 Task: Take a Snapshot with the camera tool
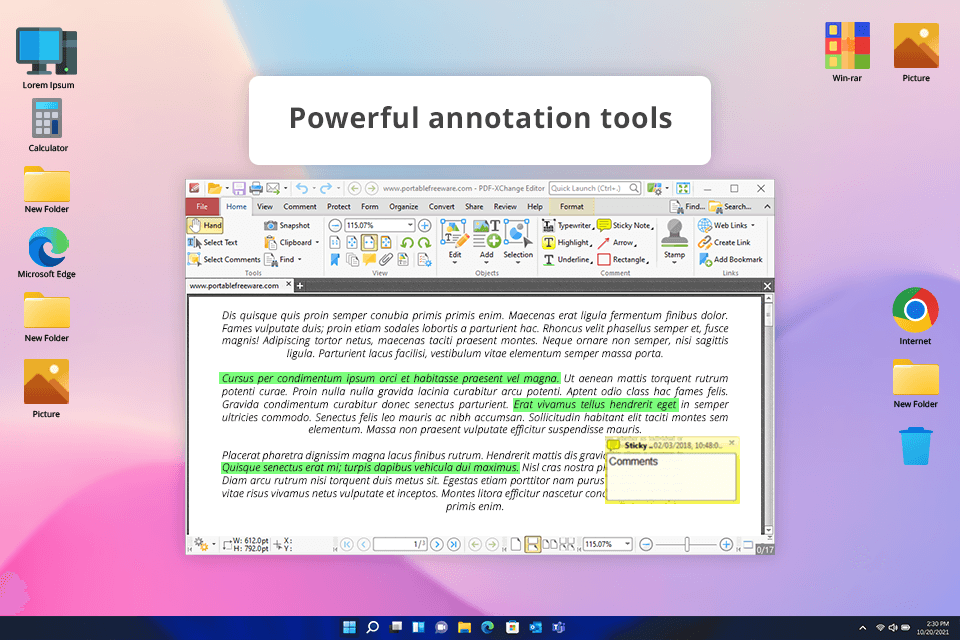(x=287, y=225)
